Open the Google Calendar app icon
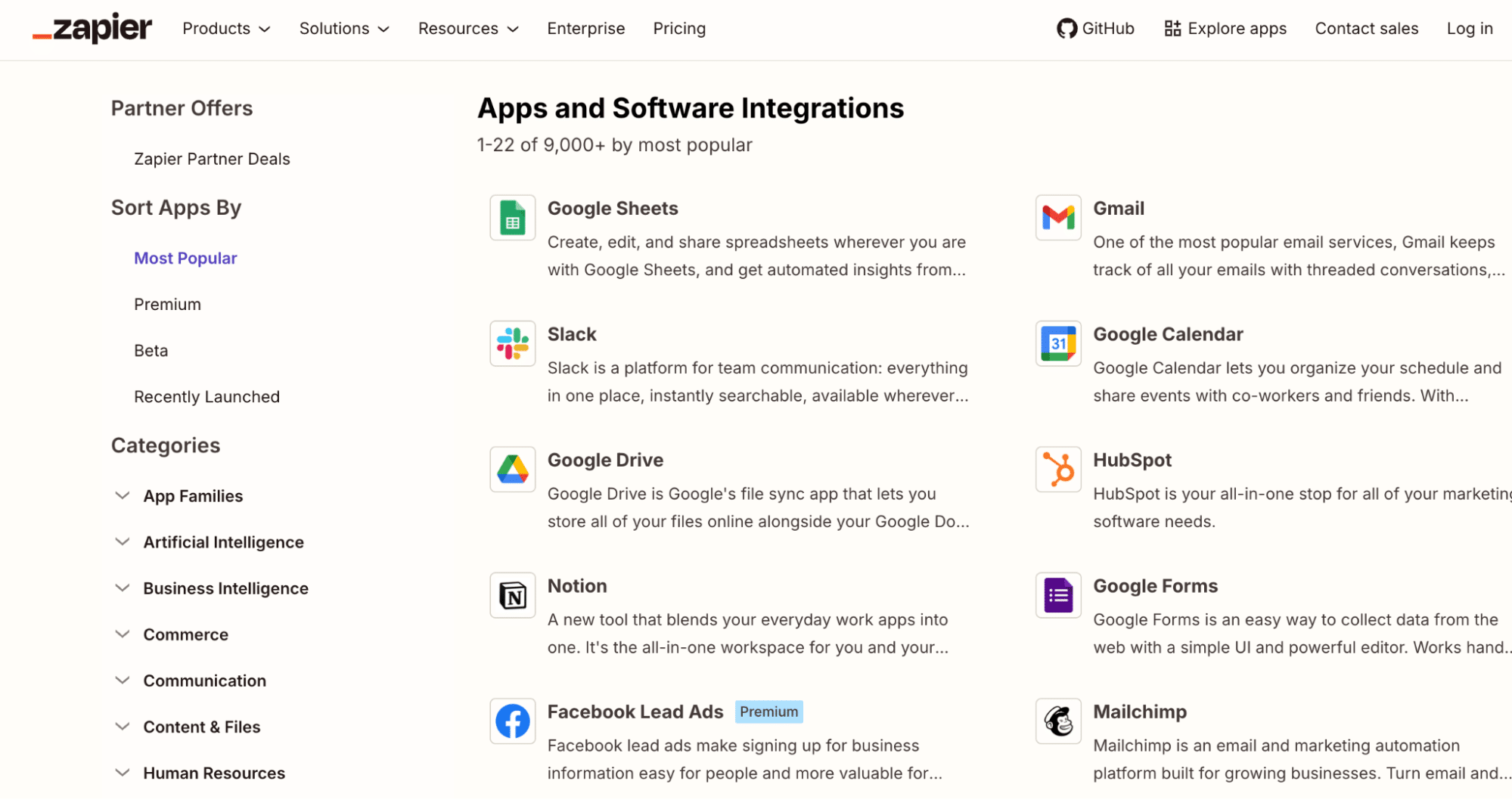This screenshot has width=1512, height=800. (1058, 343)
